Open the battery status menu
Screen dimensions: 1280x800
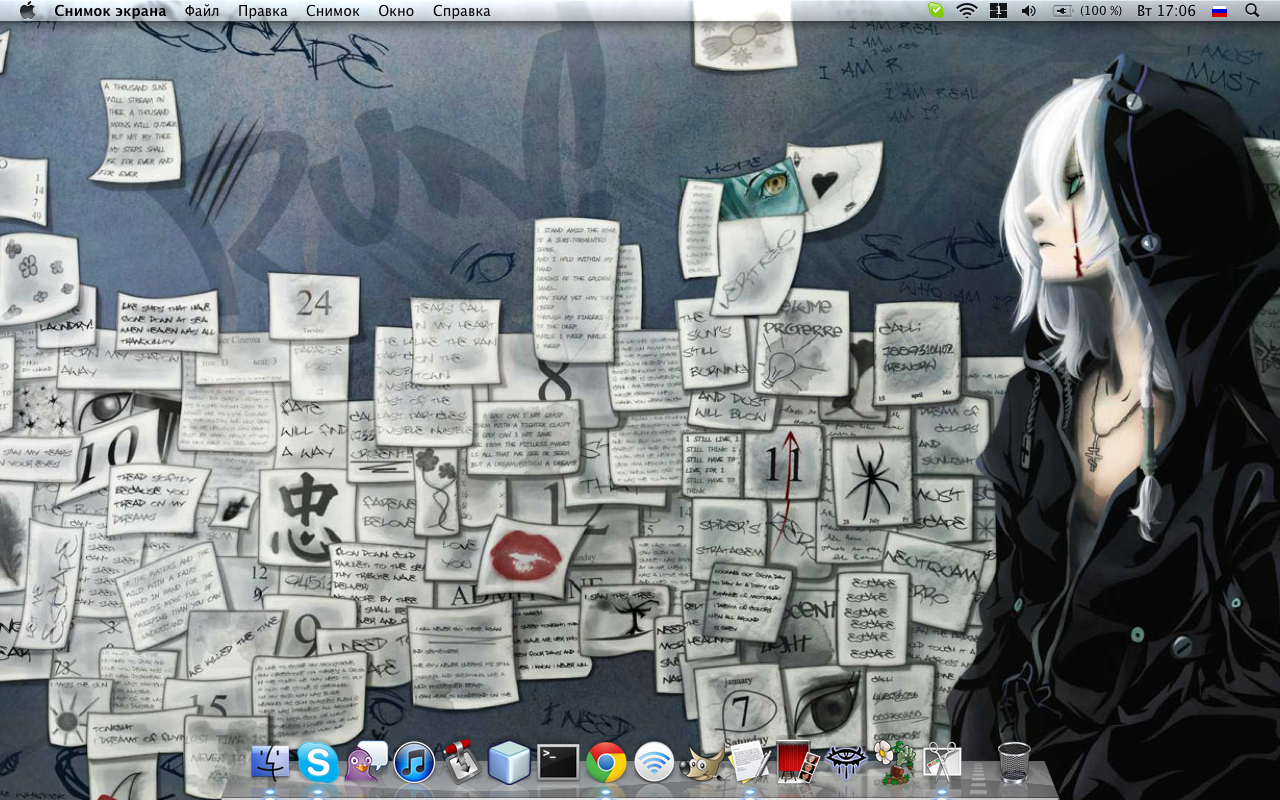[1062, 11]
